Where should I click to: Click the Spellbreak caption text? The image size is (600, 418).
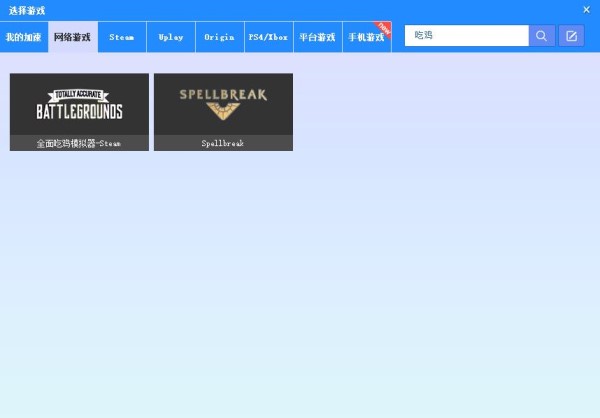pos(223,143)
